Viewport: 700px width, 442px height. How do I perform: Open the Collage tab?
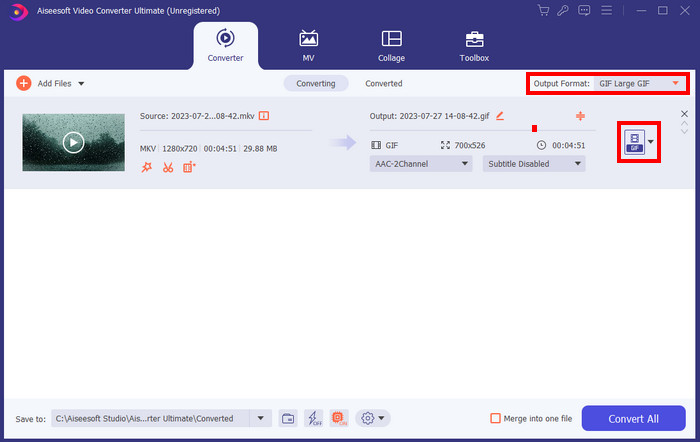point(392,46)
